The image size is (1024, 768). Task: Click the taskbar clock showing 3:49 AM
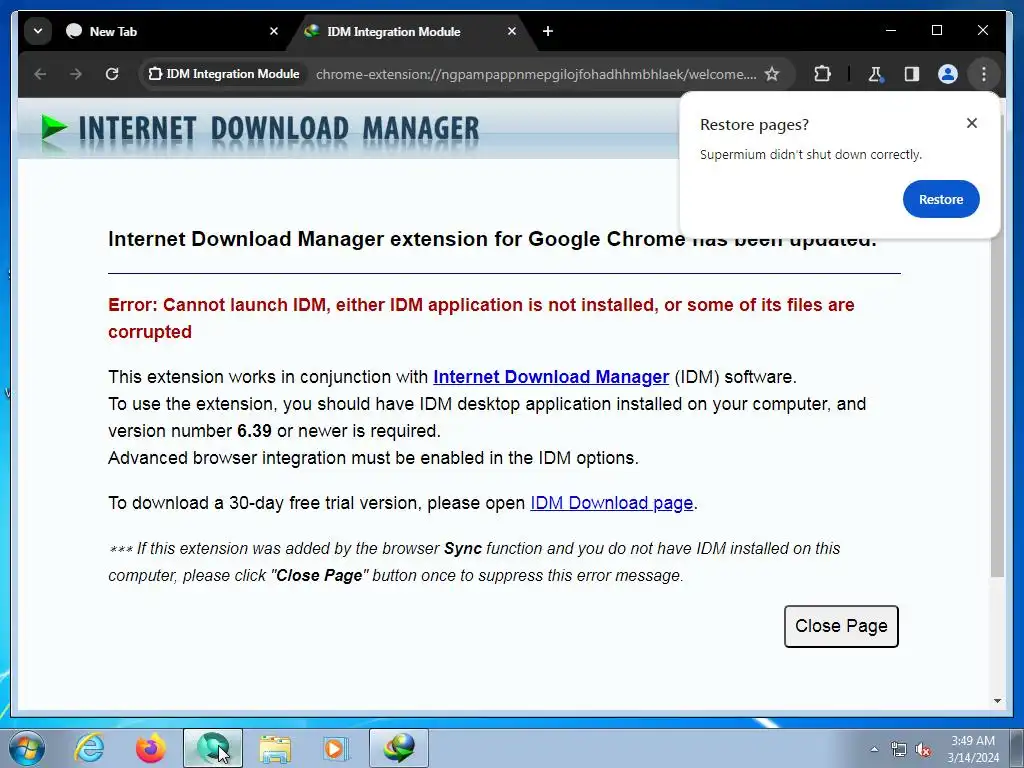[x=973, y=749]
